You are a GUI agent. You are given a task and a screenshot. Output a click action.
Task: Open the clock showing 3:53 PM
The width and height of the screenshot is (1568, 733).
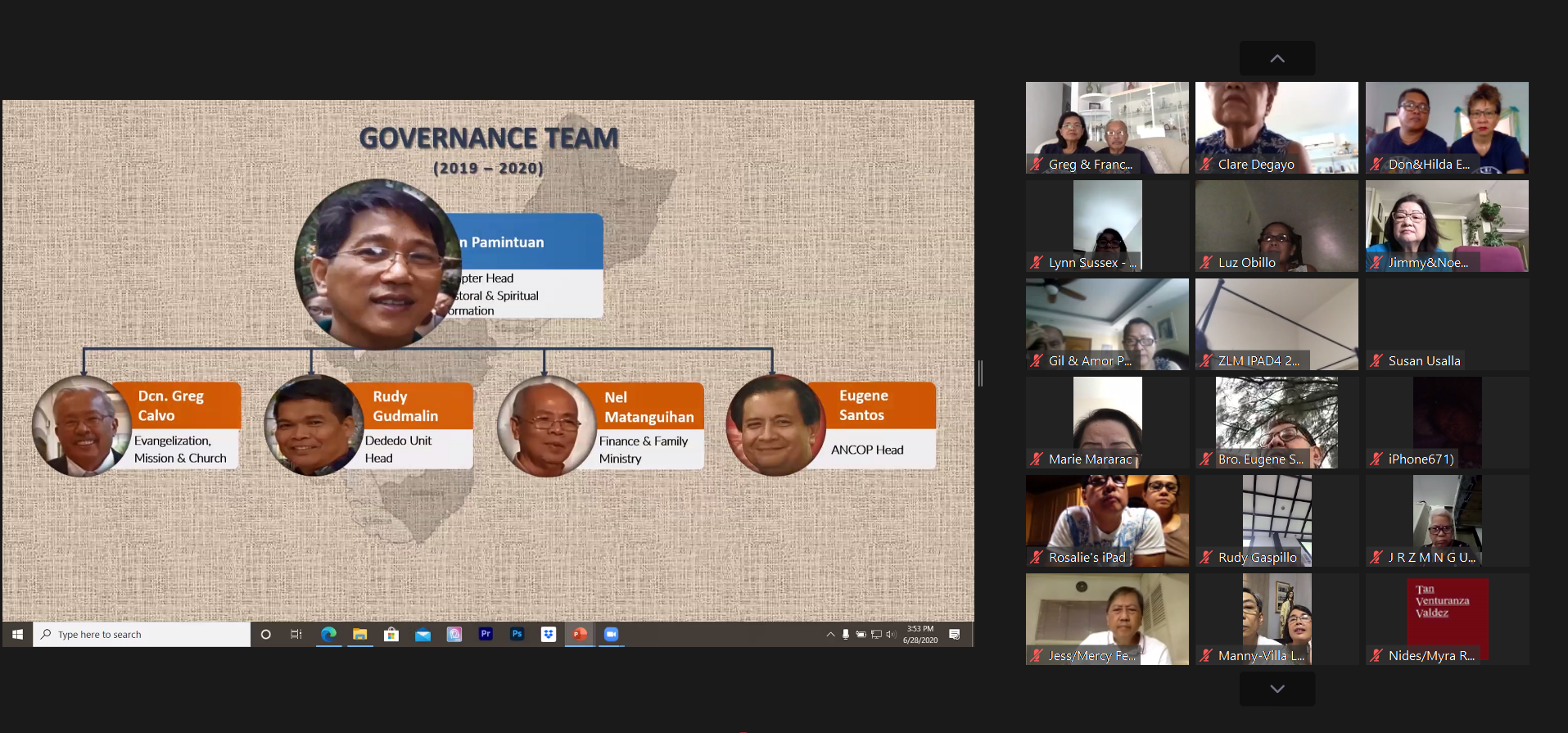coord(920,635)
